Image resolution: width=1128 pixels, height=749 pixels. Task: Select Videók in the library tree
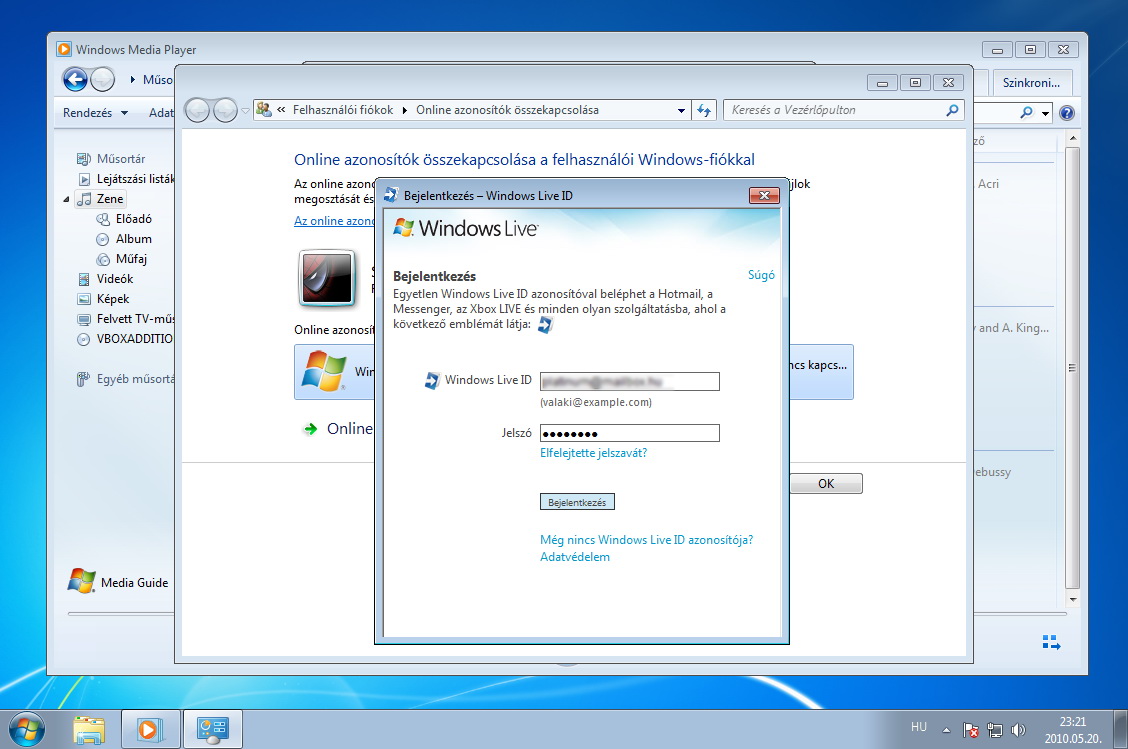(x=114, y=279)
